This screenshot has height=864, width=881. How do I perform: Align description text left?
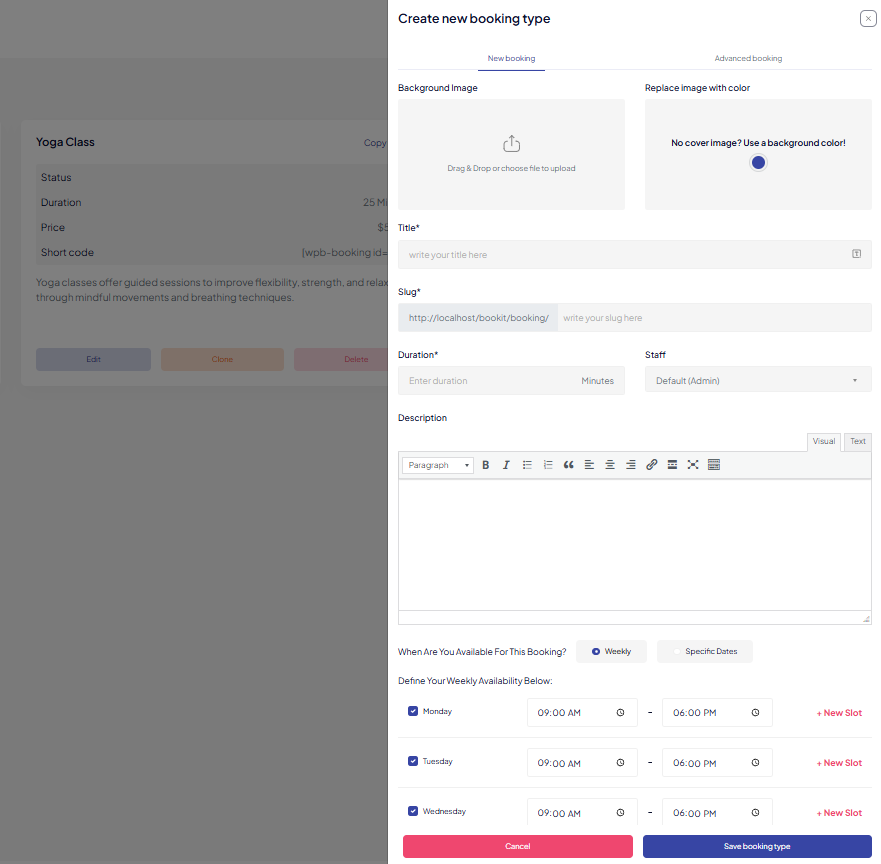pos(589,465)
